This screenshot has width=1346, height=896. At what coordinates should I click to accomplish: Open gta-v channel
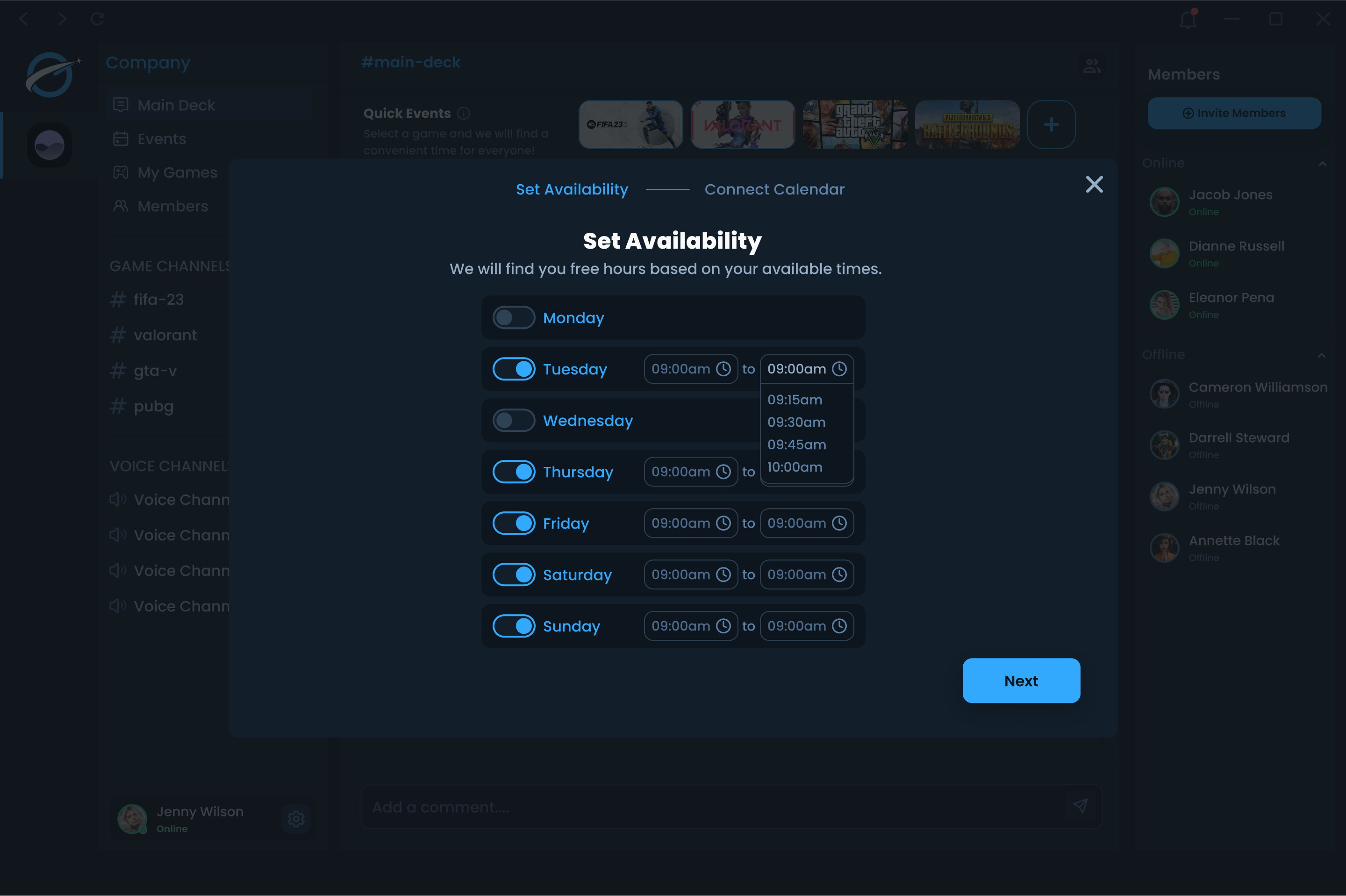pyautogui.click(x=144, y=371)
